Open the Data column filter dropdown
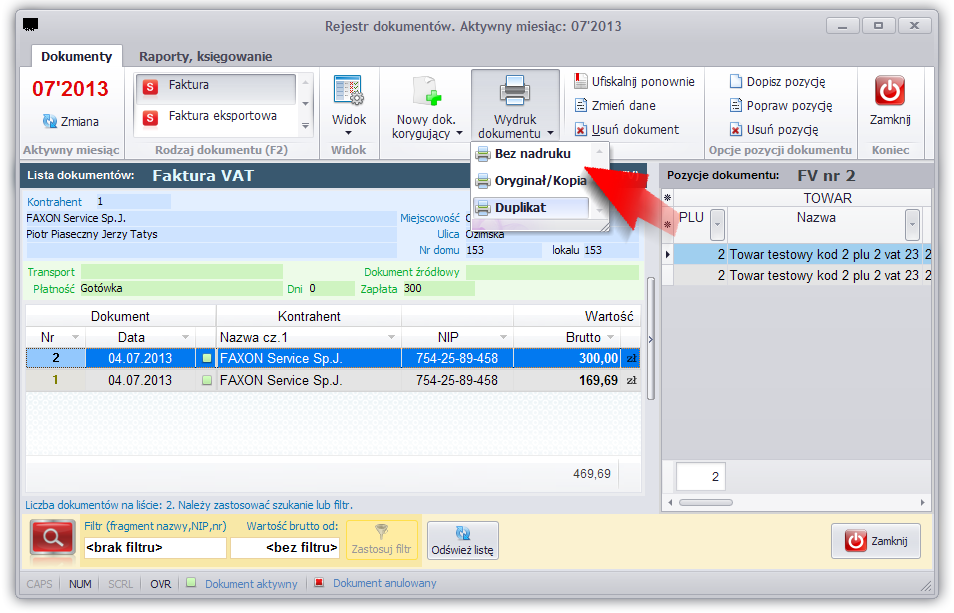This screenshot has height=613, width=954. (186, 337)
